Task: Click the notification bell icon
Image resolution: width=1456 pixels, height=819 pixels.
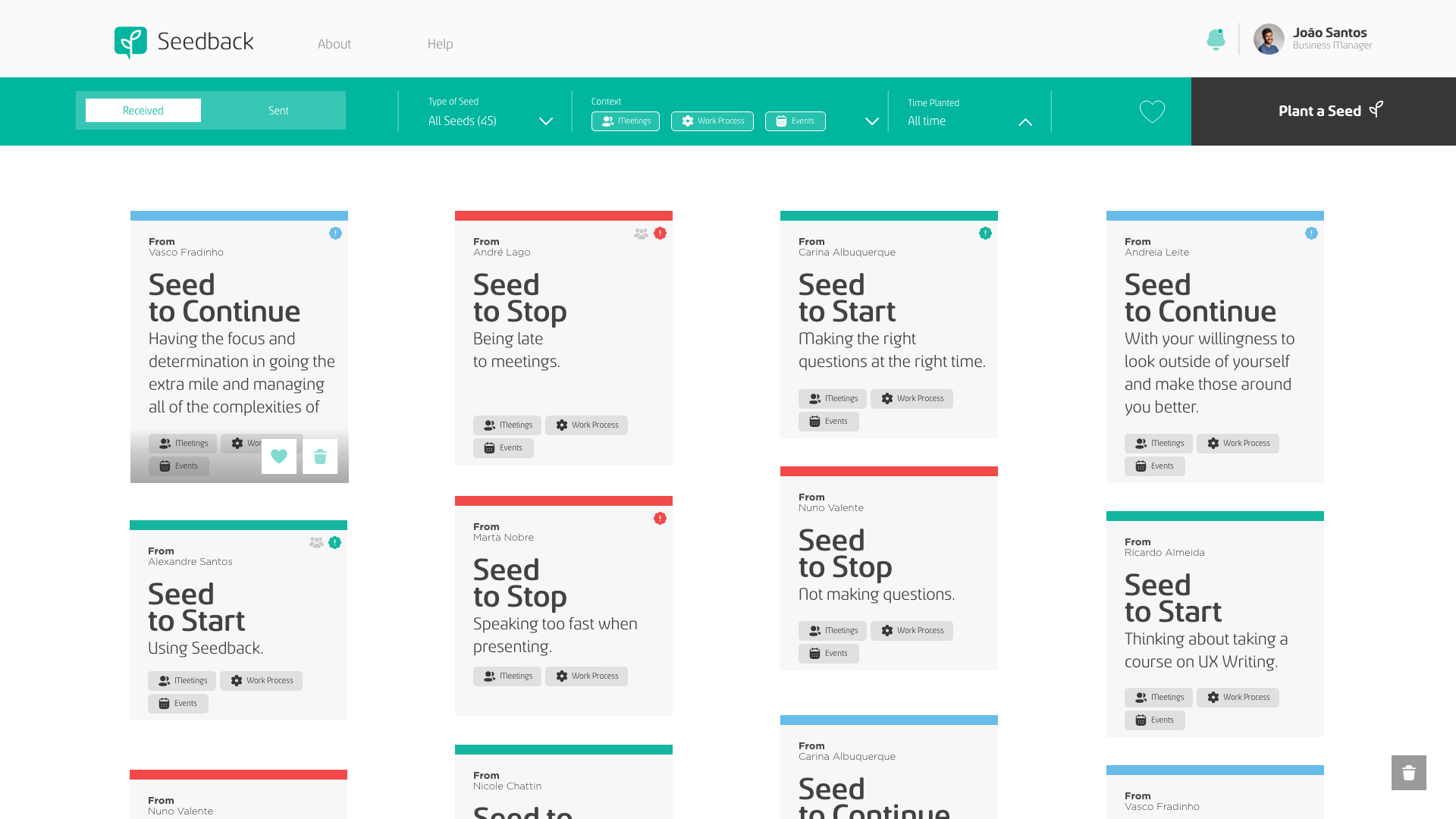Action: (x=1216, y=39)
